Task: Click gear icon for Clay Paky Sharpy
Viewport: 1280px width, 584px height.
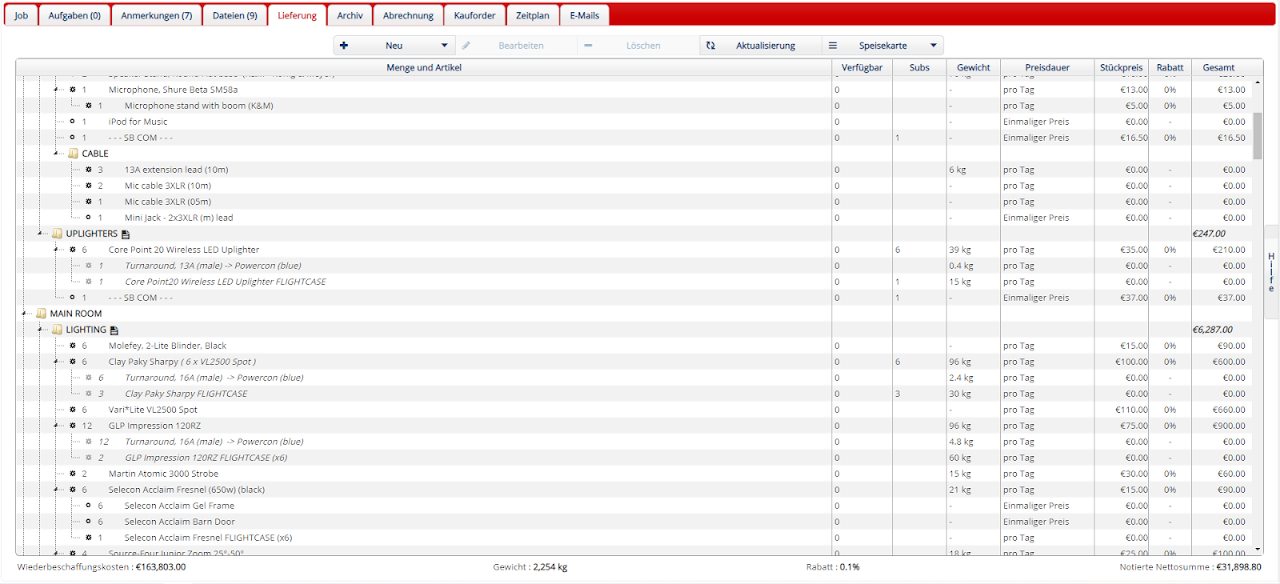Action: click(x=73, y=362)
